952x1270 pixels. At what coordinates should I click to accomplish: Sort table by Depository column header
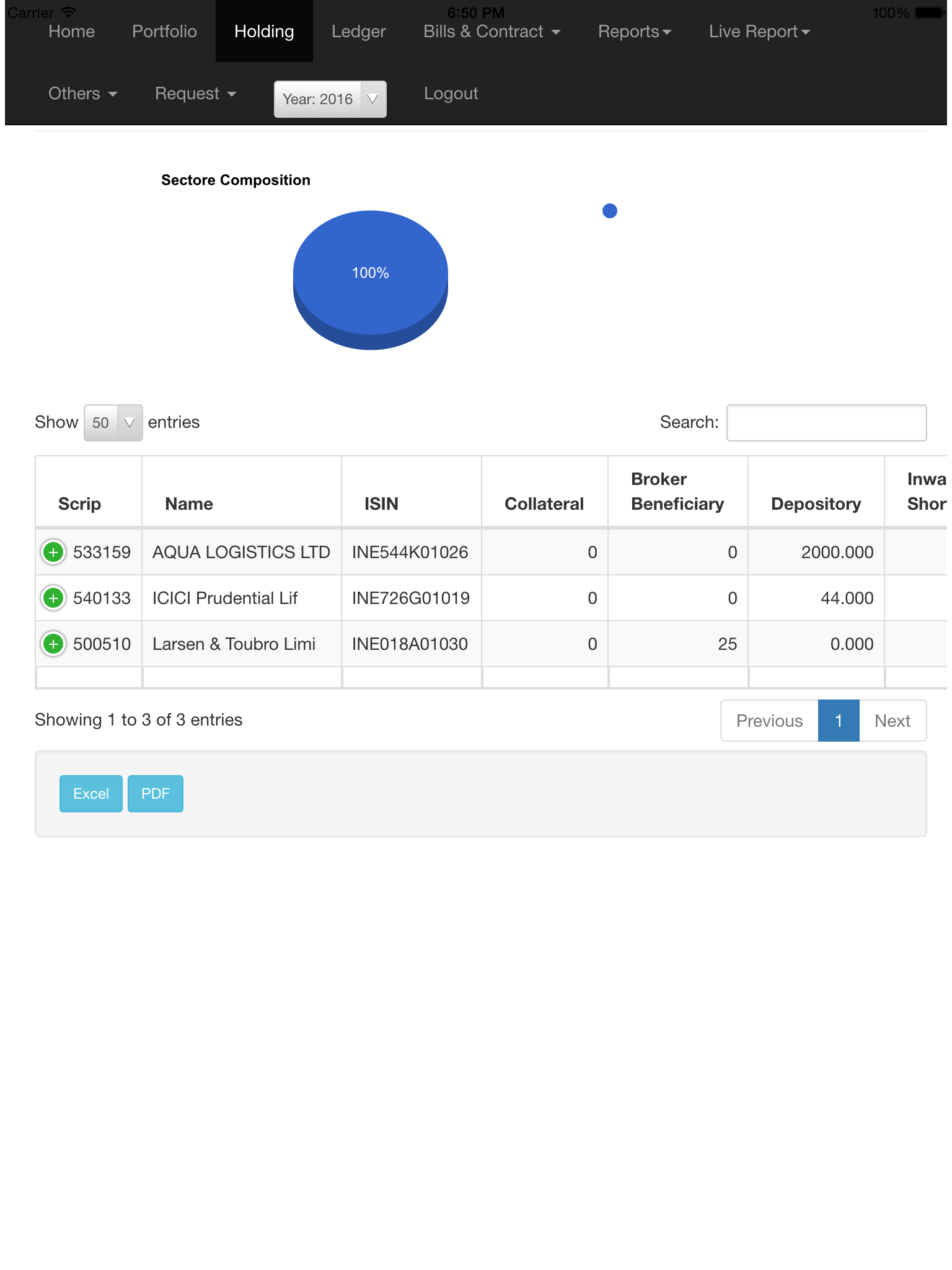[816, 492]
